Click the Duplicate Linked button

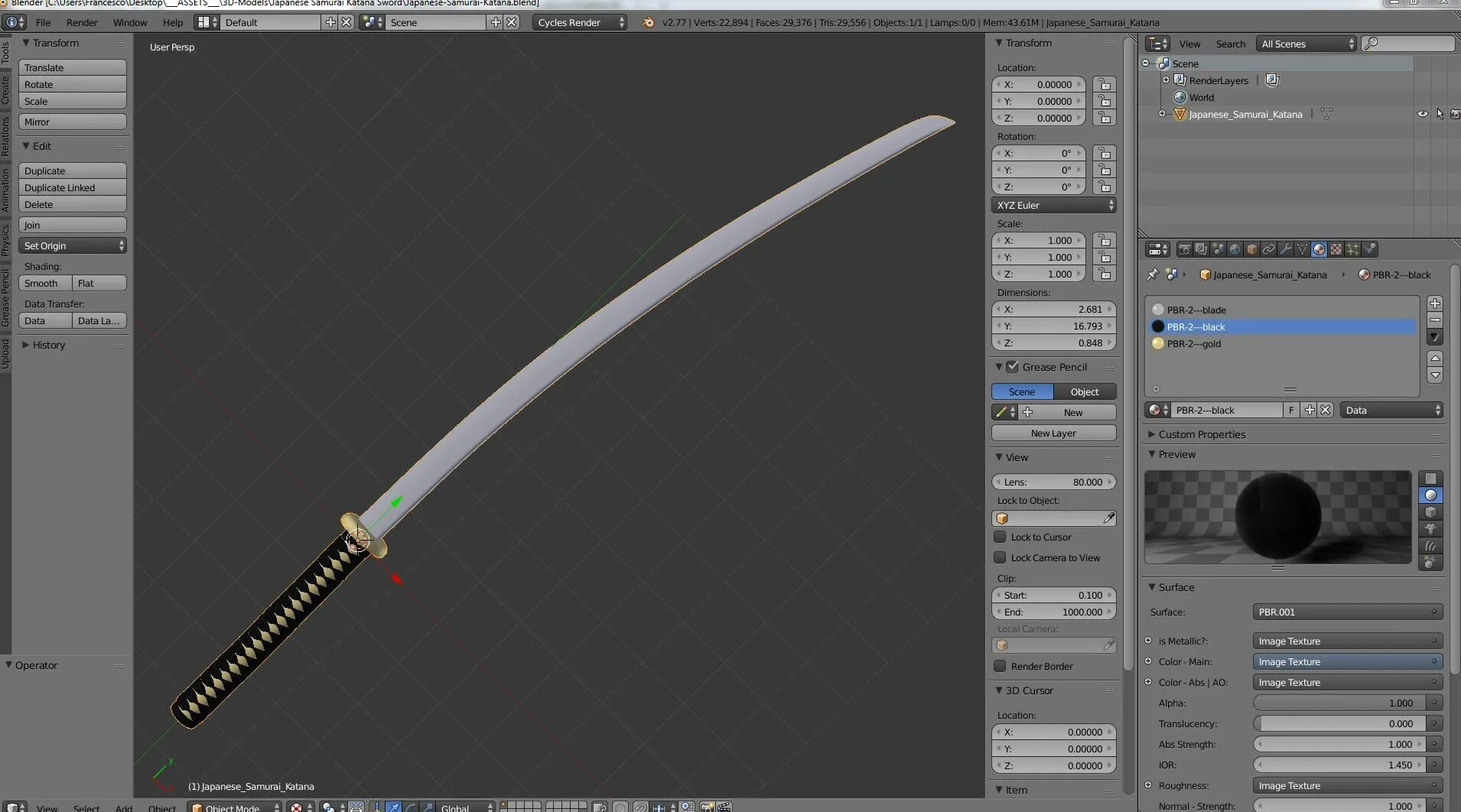73,187
